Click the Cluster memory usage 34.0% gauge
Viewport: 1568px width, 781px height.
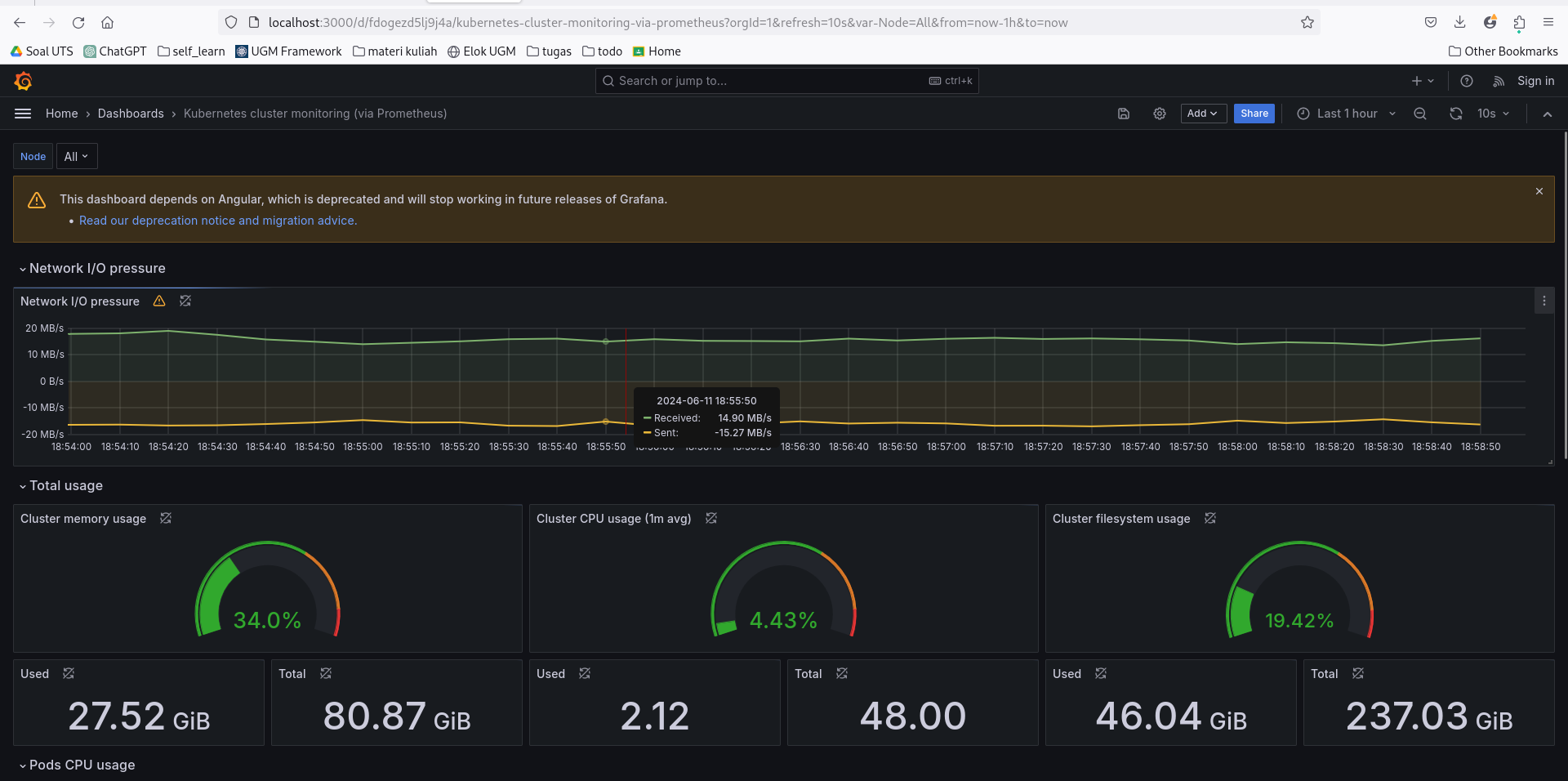pyautogui.click(x=268, y=588)
